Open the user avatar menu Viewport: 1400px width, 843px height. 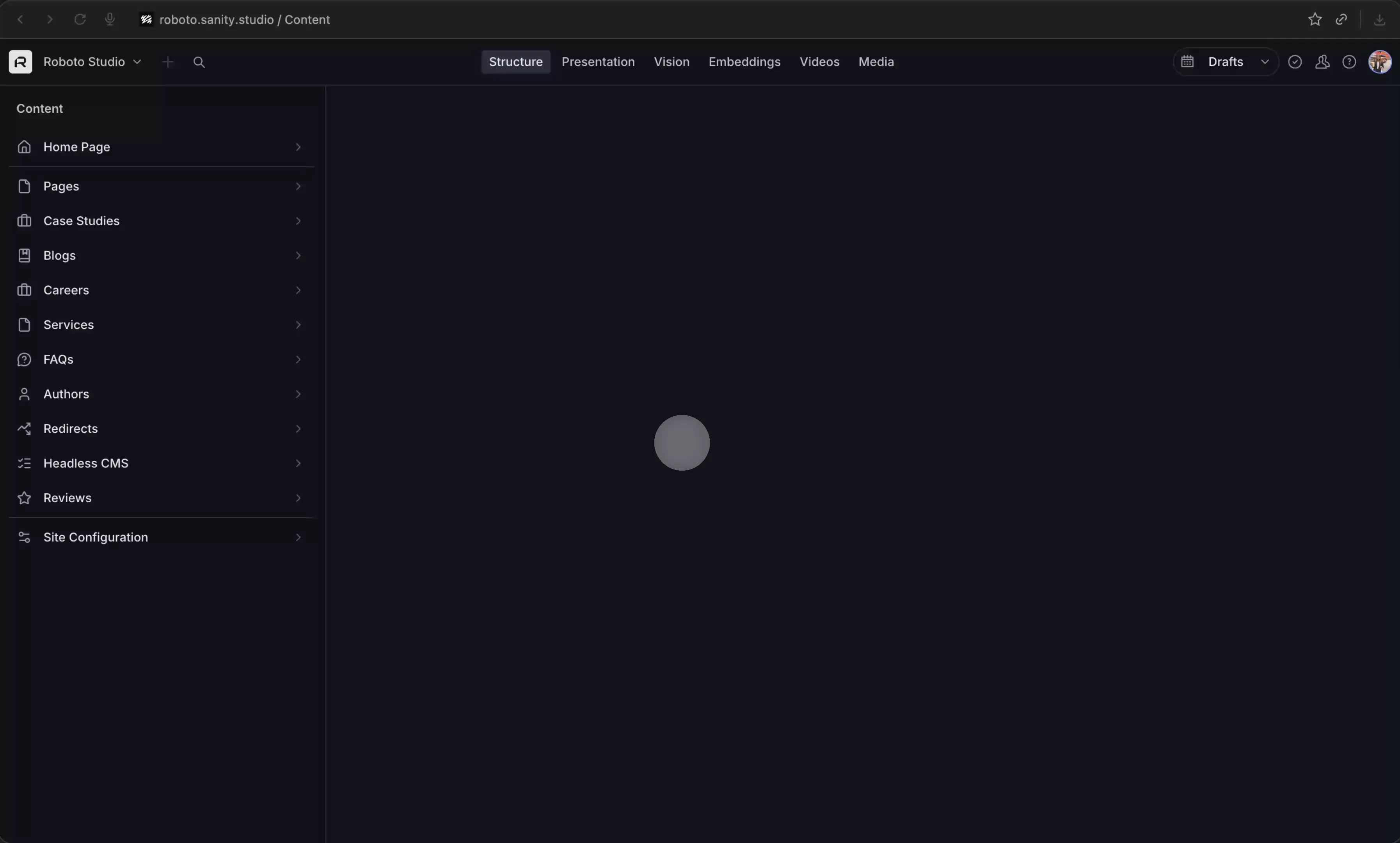click(1380, 62)
